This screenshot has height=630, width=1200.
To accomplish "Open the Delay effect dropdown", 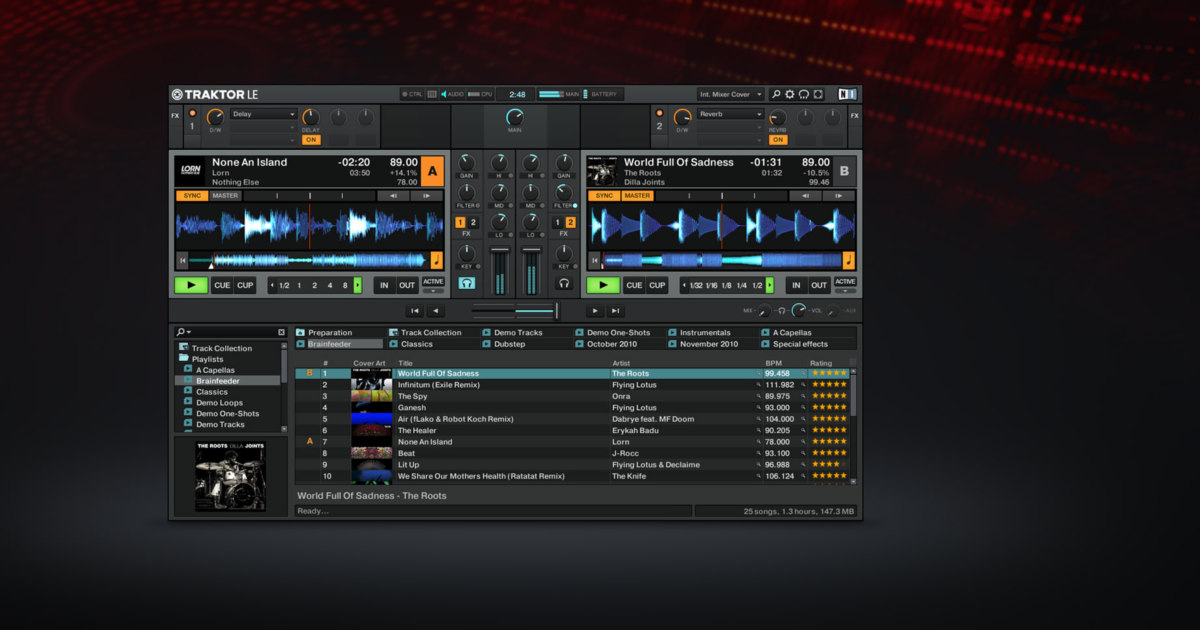I will [264, 114].
